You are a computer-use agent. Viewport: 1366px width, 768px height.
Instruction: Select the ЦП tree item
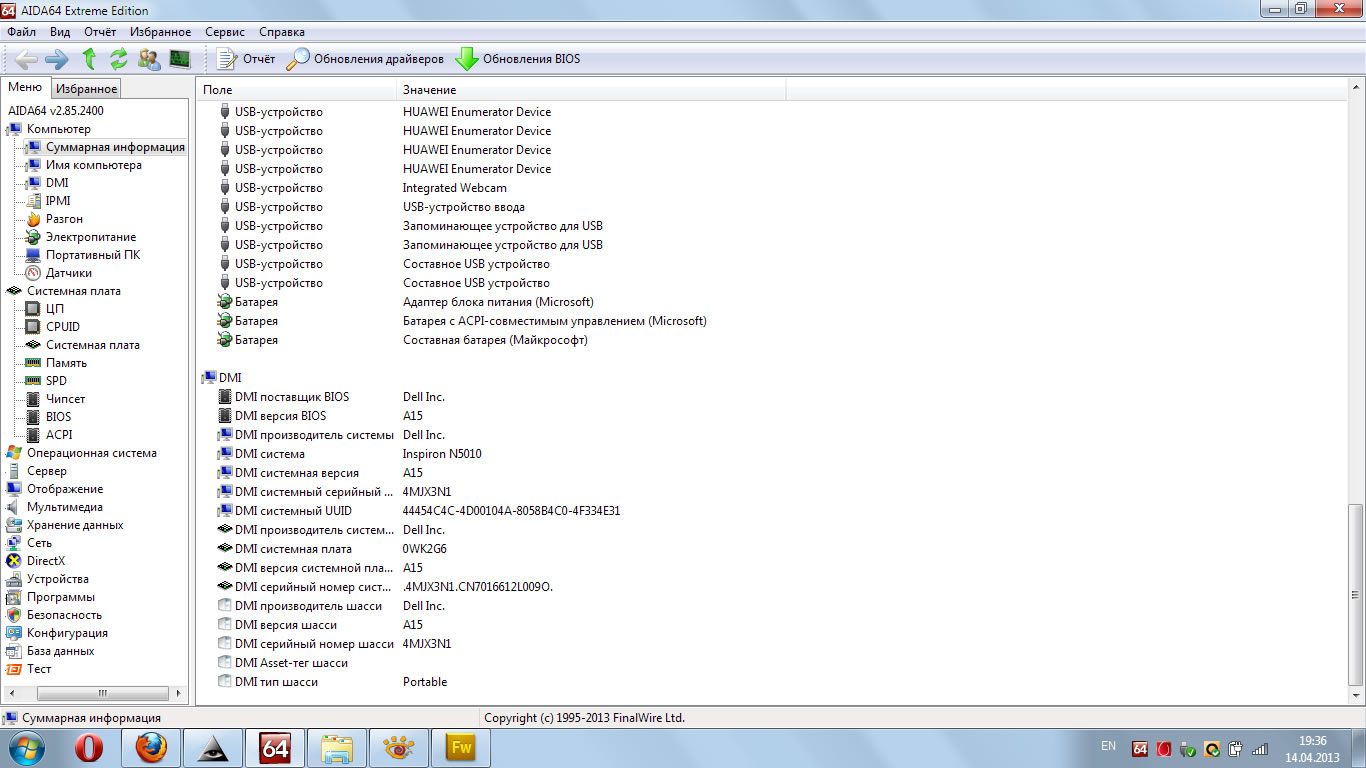[x=54, y=309]
